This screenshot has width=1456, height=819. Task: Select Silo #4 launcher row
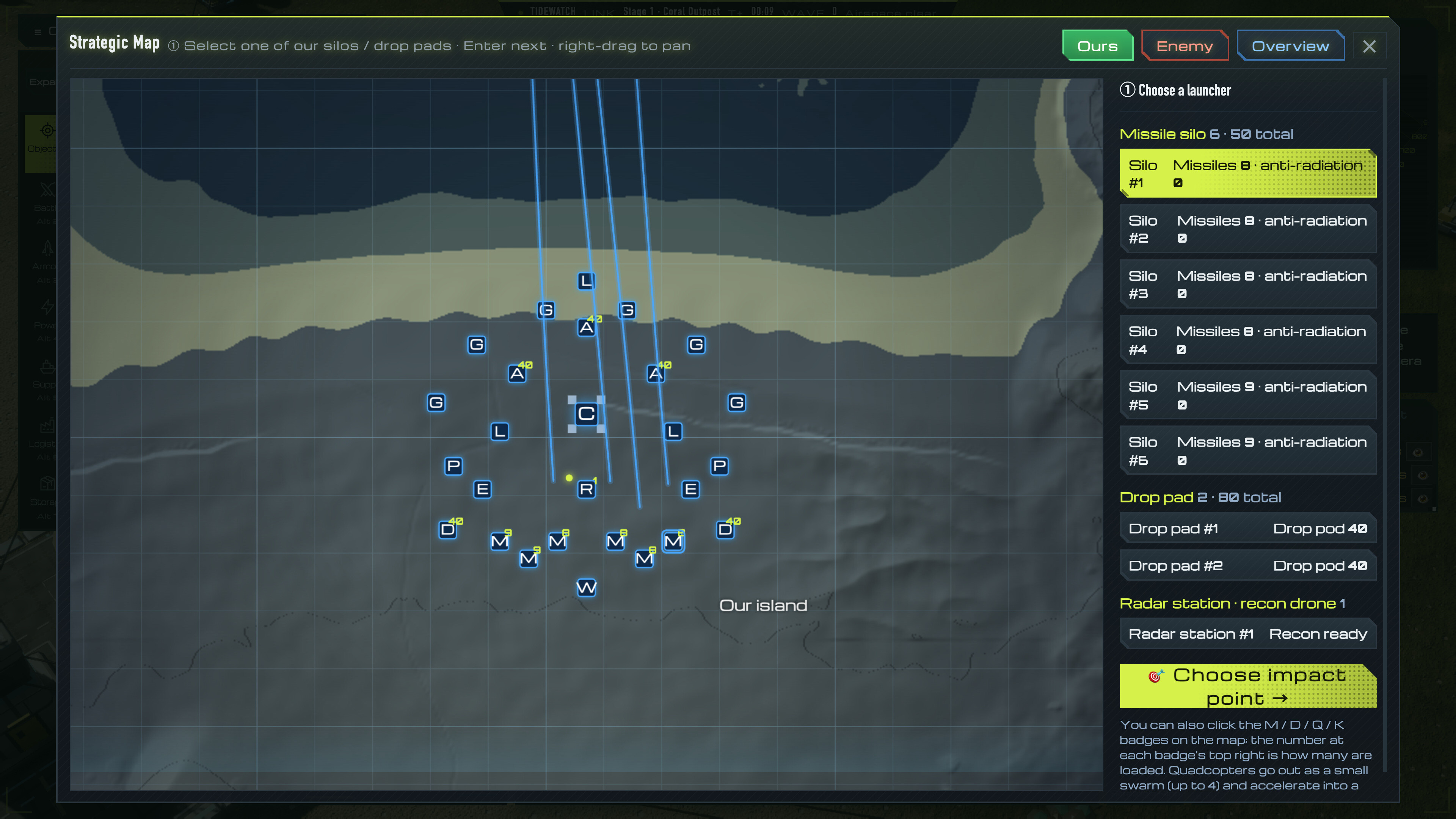[1247, 340]
